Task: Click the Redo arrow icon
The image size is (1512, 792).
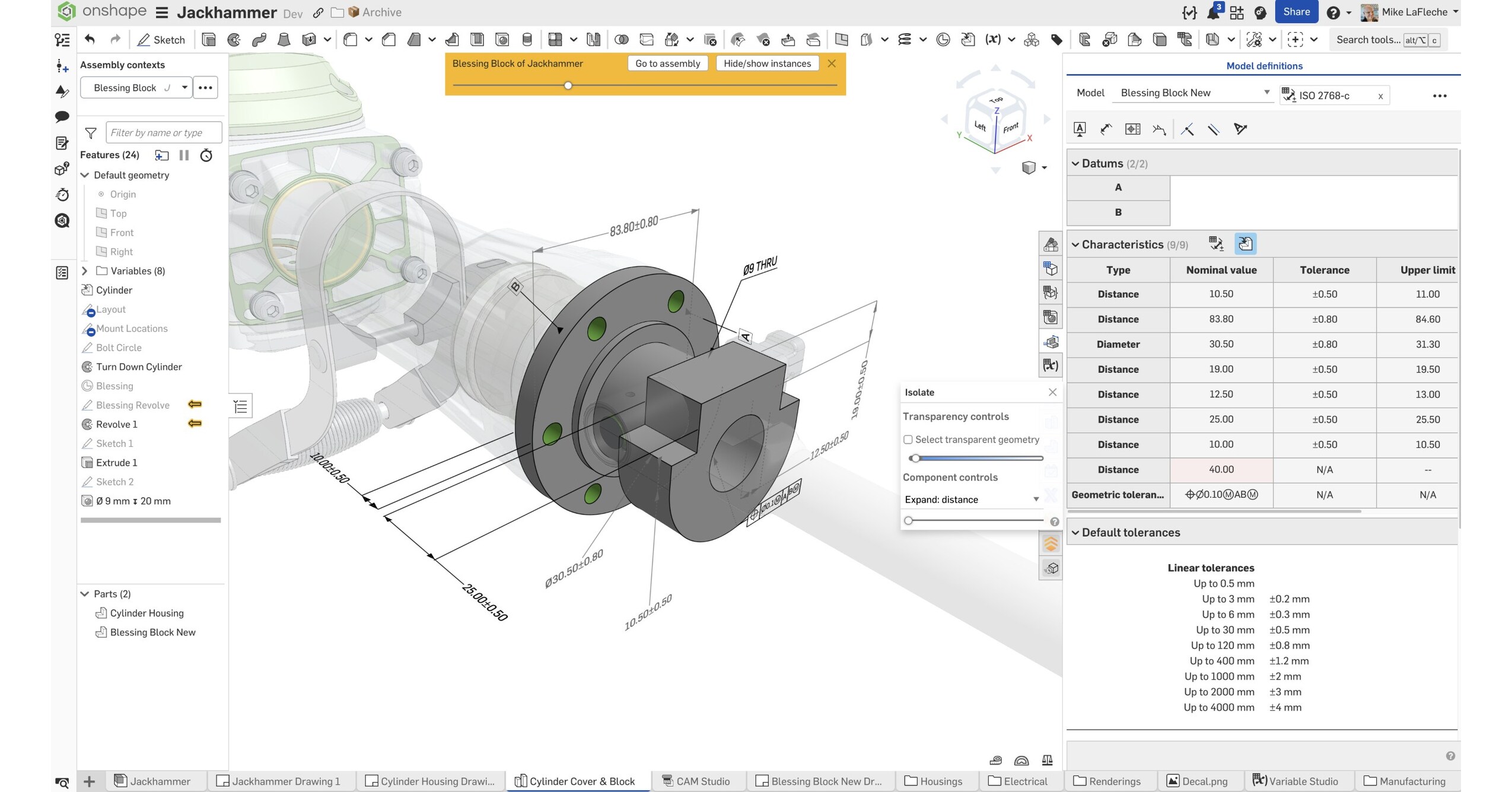Action: pyautogui.click(x=115, y=40)
